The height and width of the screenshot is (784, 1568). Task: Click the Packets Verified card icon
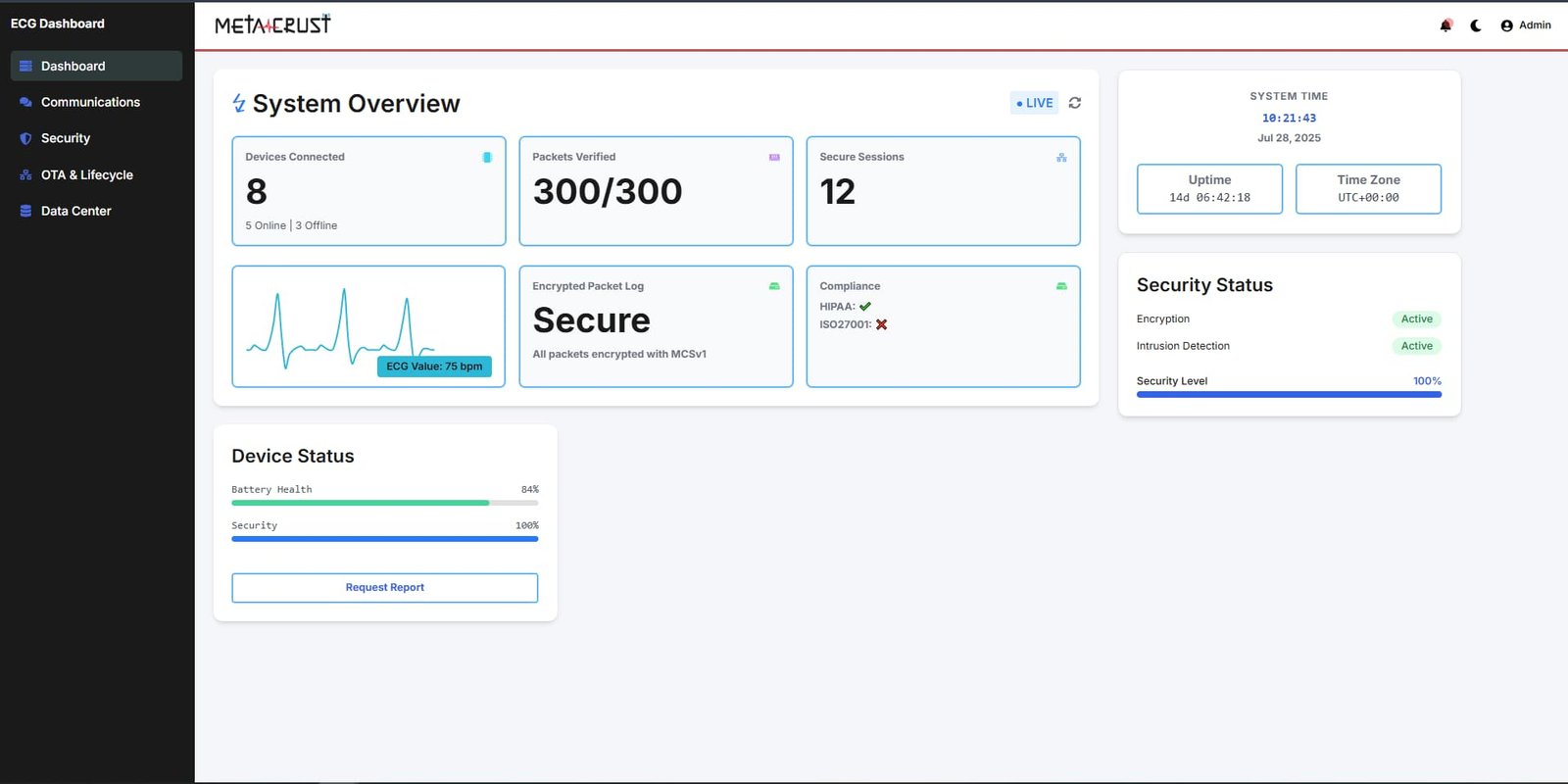[x=774, y=157]
